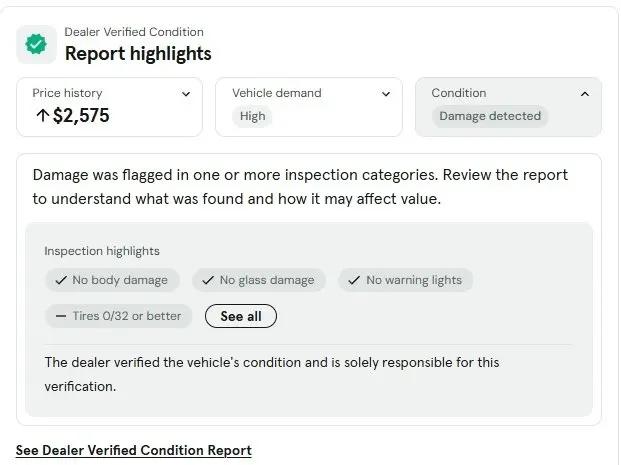Click the dash icon beside Tires 0/32

61,316
